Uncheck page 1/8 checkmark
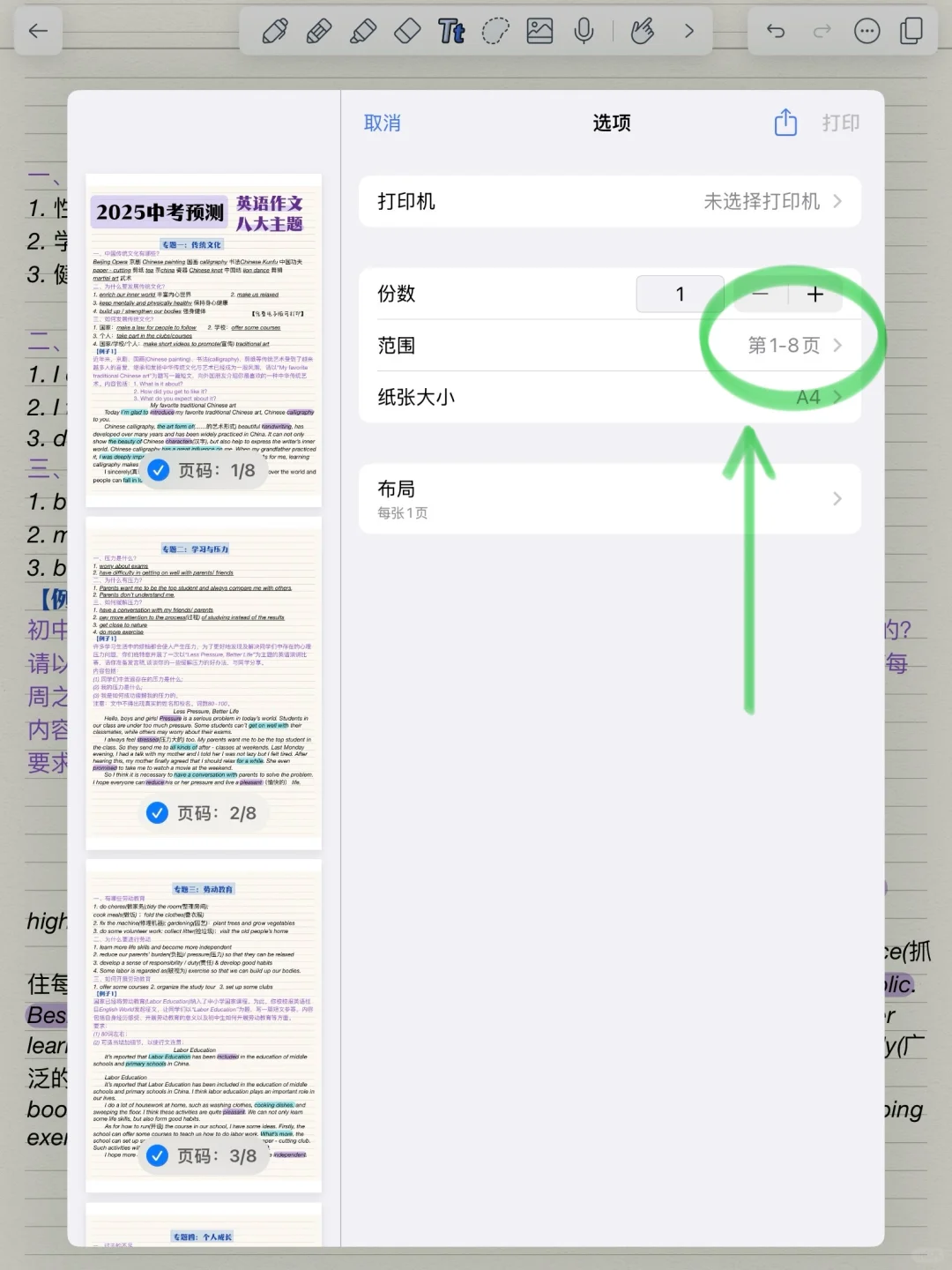 click(x=159, y=471)
